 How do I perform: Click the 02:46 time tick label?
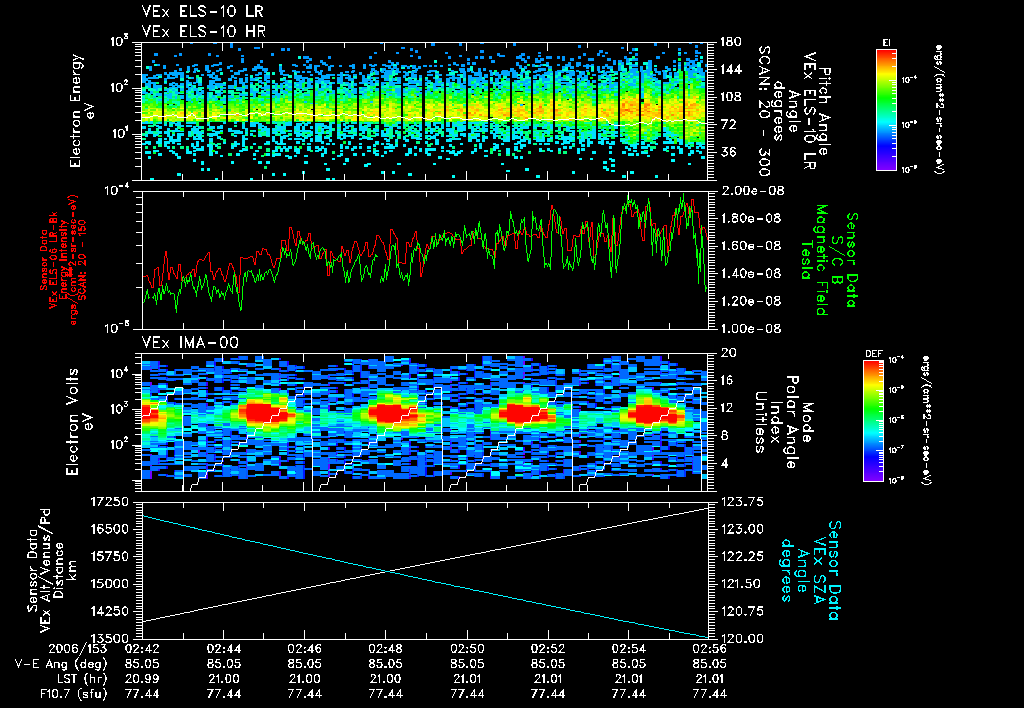pos(304,649)
